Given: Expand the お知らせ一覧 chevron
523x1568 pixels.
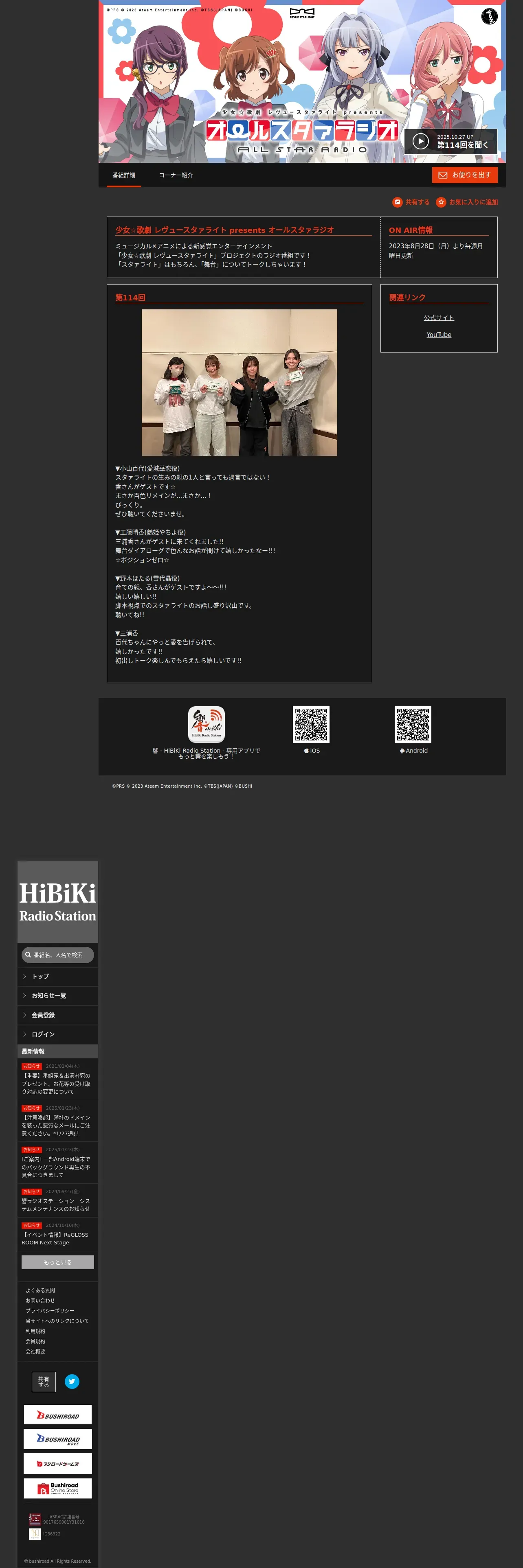Looking at the screenshot, I should click(x=24, y=996).
